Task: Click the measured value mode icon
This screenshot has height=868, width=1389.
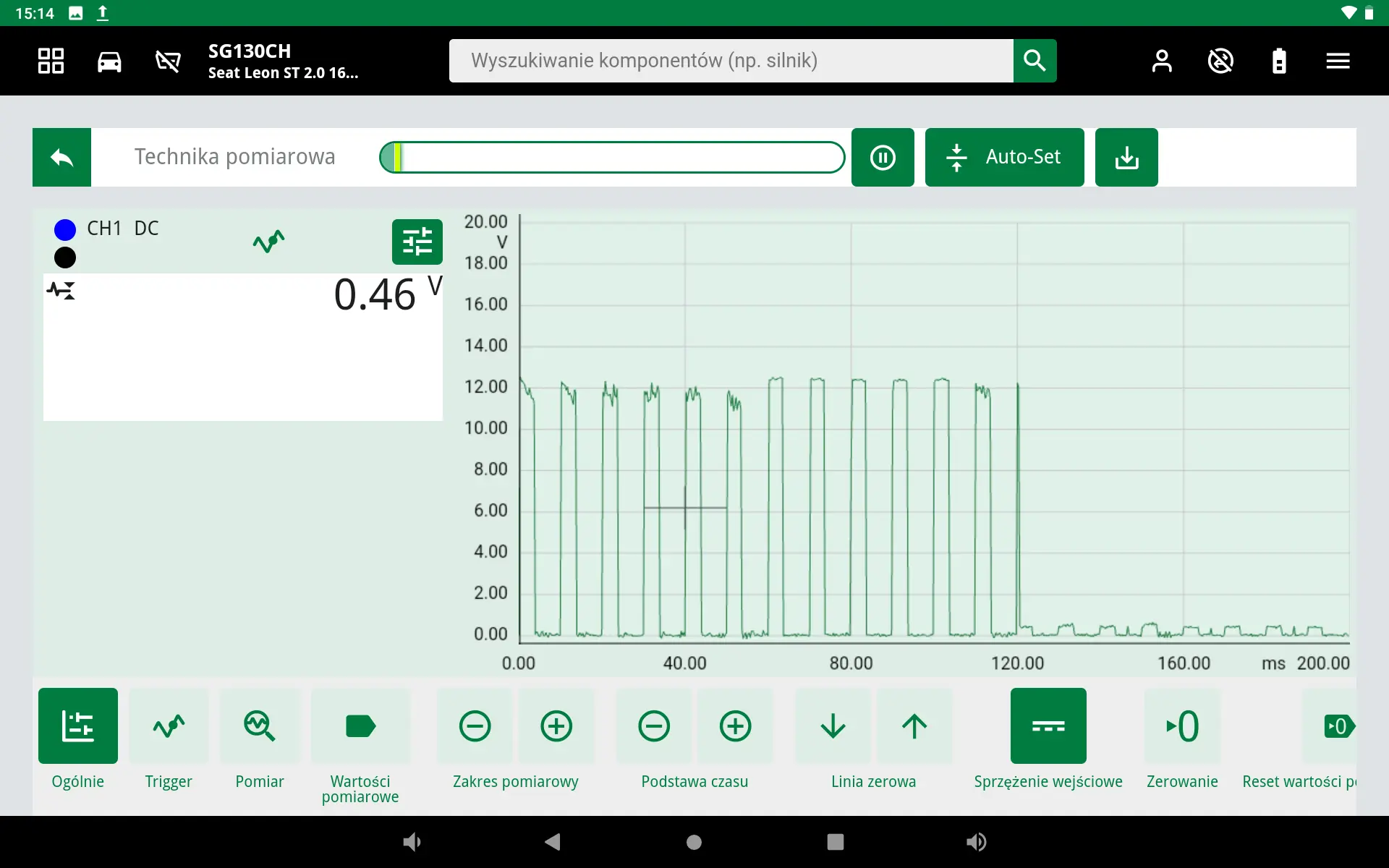Action: pyautogui.click(x=61, y=291)
